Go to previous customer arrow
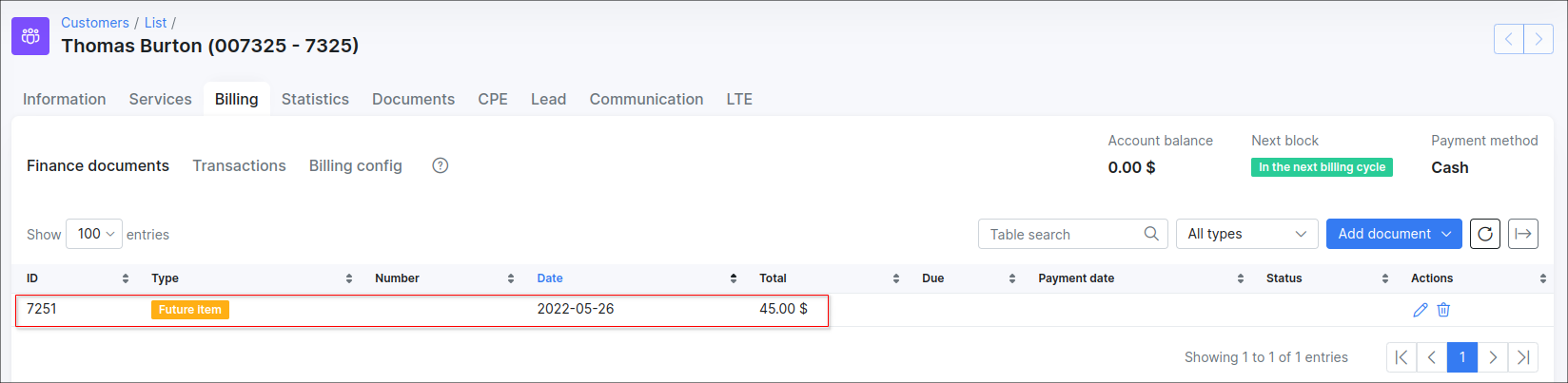 (1508, 39)
